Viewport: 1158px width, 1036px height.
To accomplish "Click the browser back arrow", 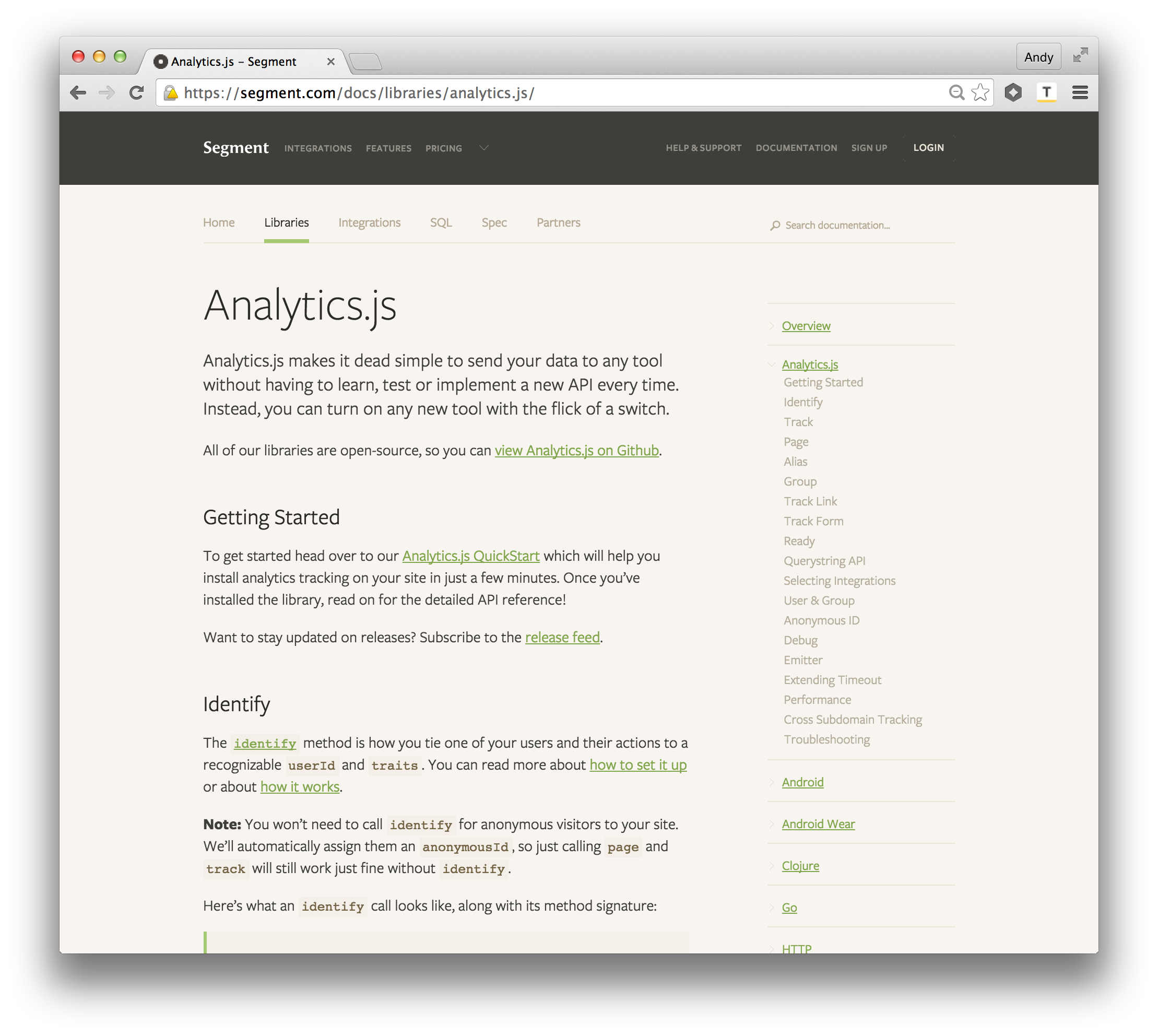I will click(x=78, y=93).
